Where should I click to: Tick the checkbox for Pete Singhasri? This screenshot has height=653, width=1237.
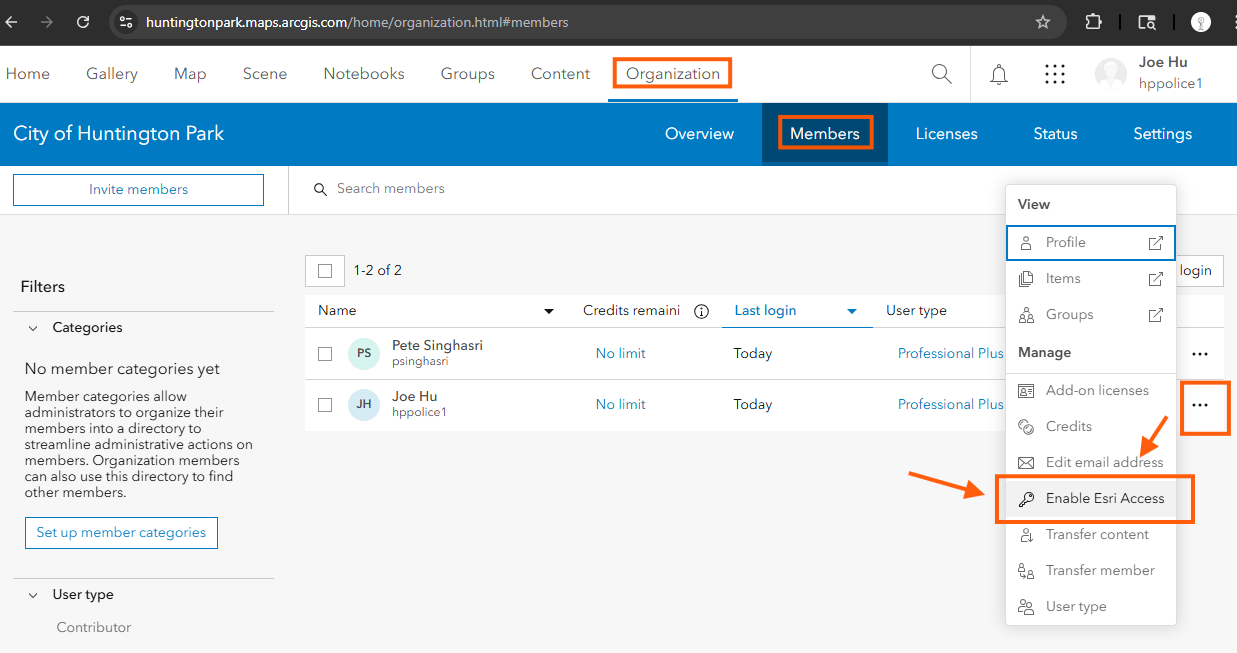click(x=325, y=354)
